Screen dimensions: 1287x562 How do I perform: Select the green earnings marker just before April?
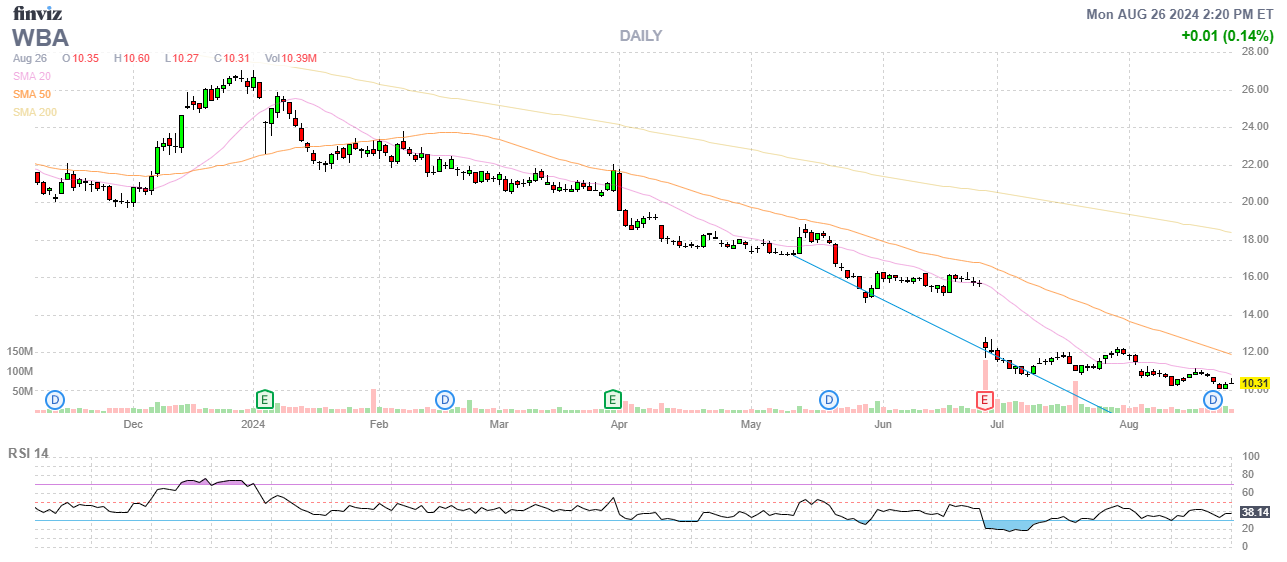pyautogui.click(x=612, y=400)
